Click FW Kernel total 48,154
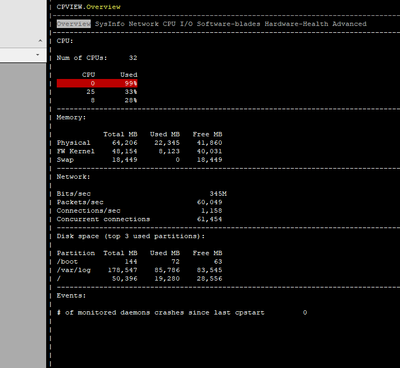 pyautogui.click(x=125, y=151)
